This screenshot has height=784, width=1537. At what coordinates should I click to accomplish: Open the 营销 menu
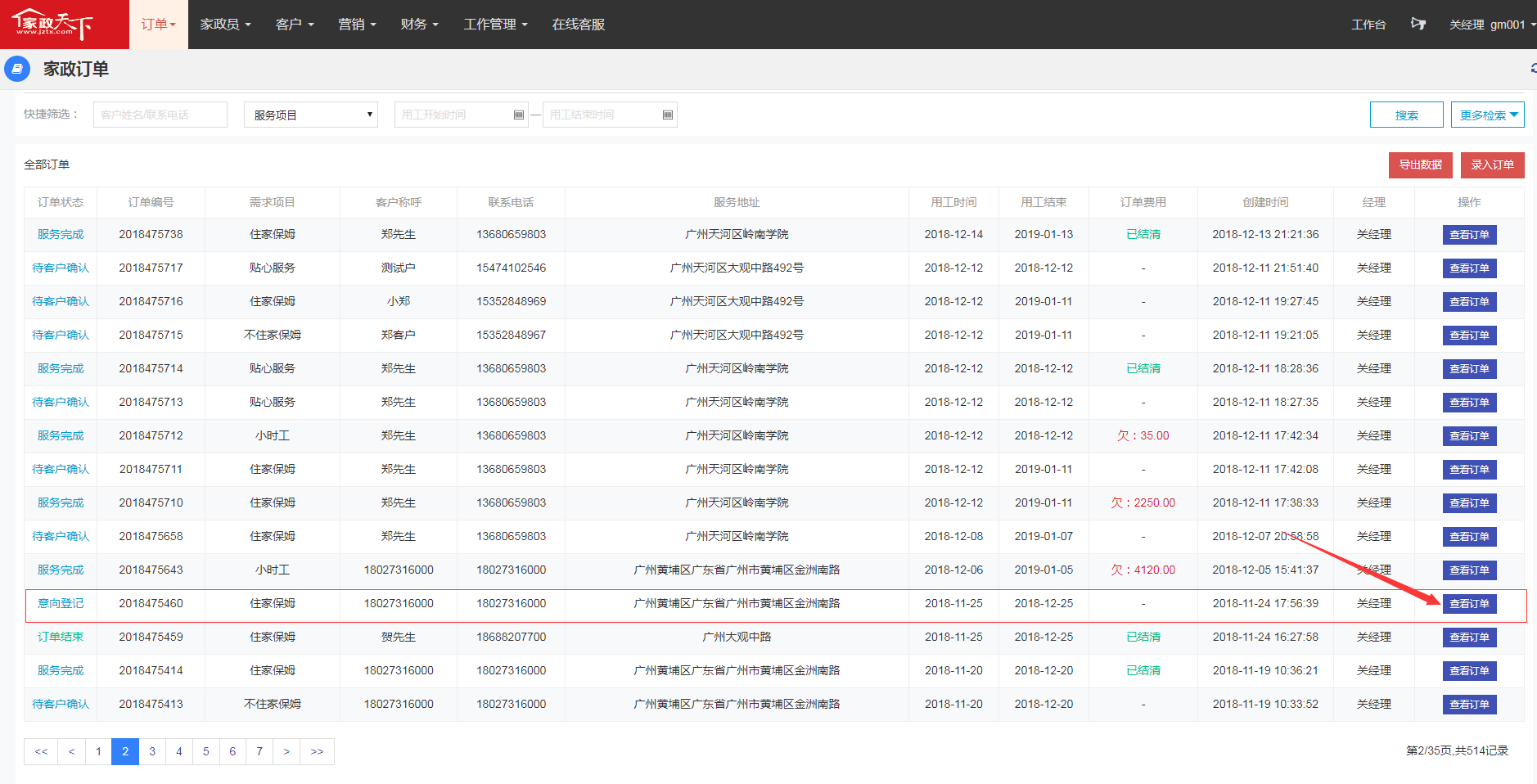357,25
